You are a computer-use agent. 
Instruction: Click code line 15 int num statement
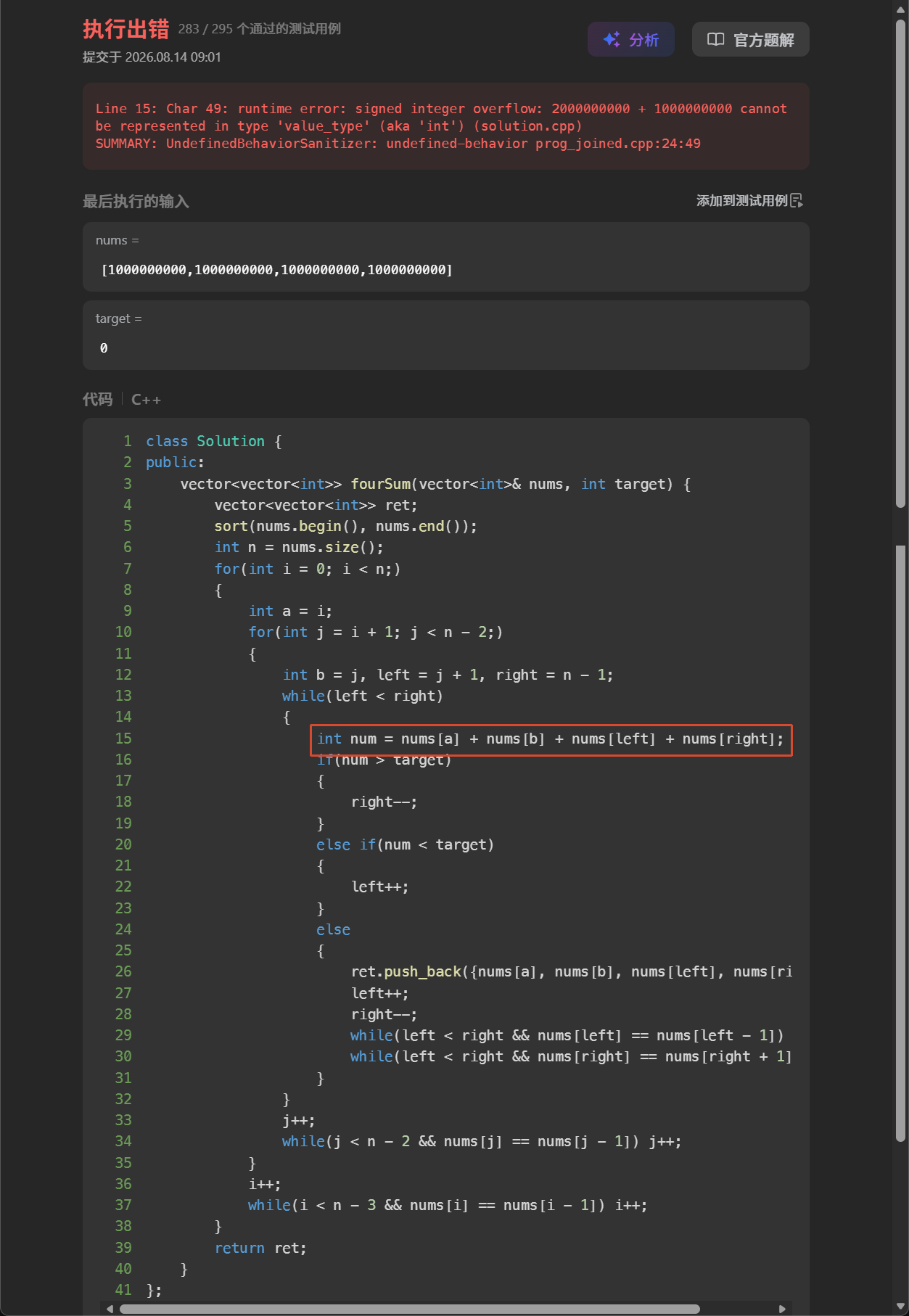coord(550,739)
